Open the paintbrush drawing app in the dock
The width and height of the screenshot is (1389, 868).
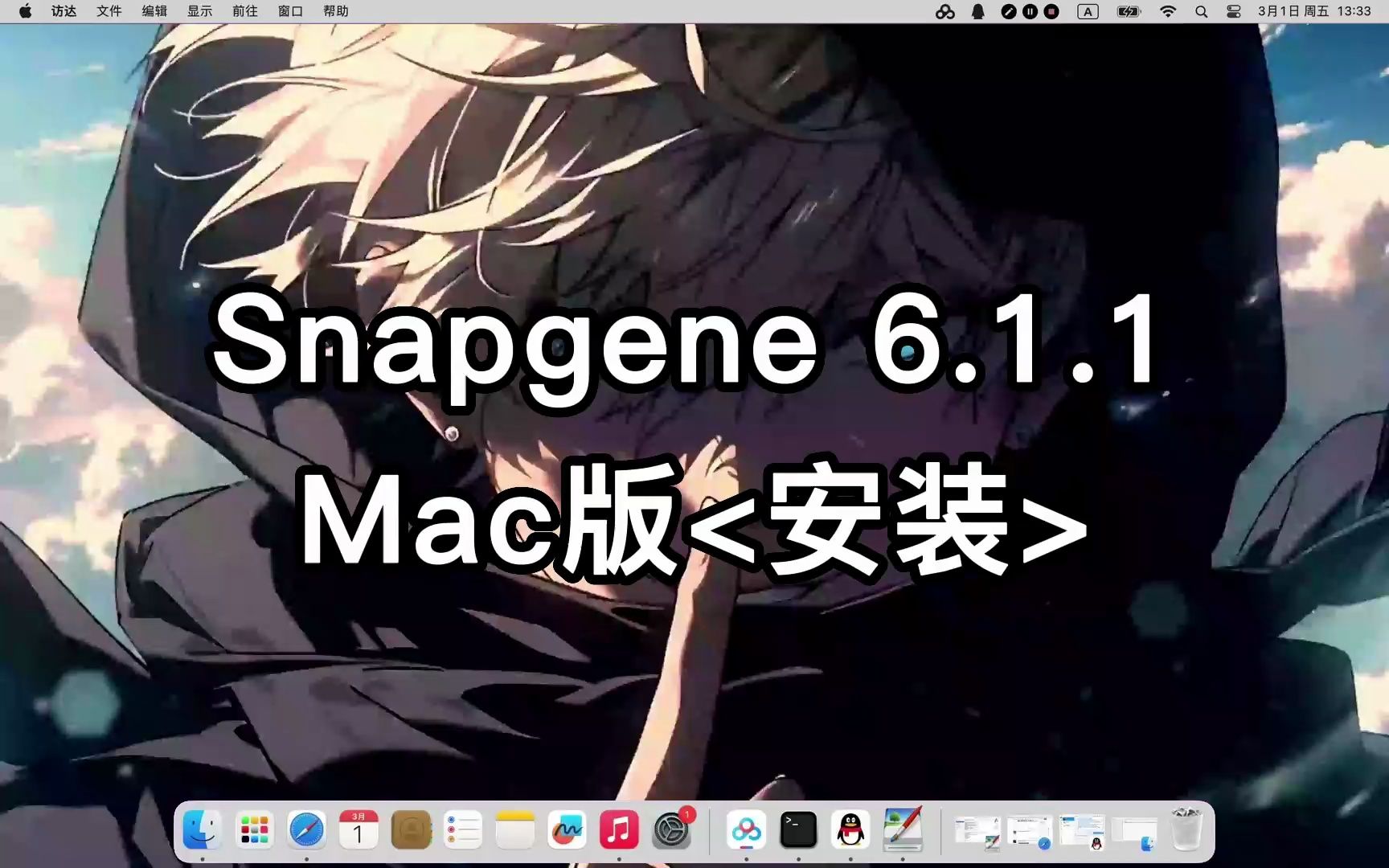pos(903,830)
